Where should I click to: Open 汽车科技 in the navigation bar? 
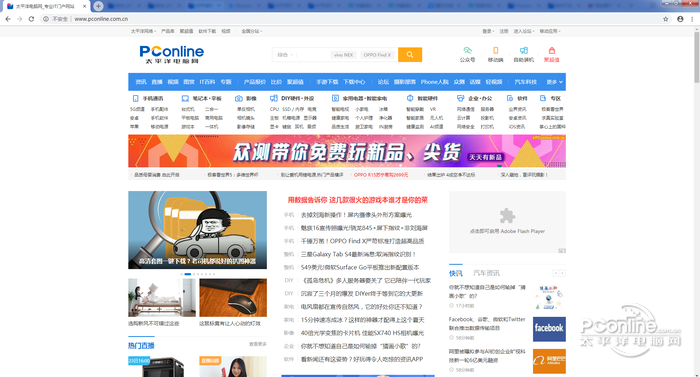tap(525, 82)
